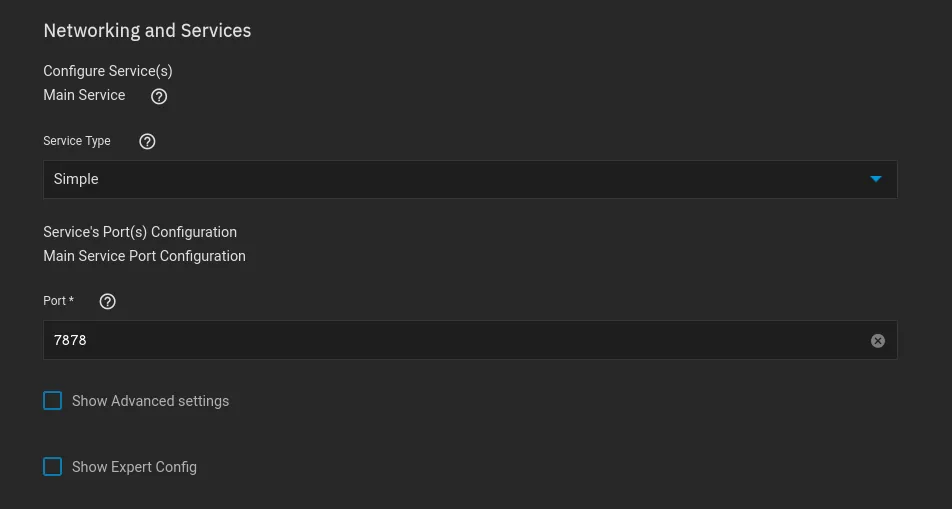
Task: Click the question mark icon beside Port
Action: coord(108,301)
